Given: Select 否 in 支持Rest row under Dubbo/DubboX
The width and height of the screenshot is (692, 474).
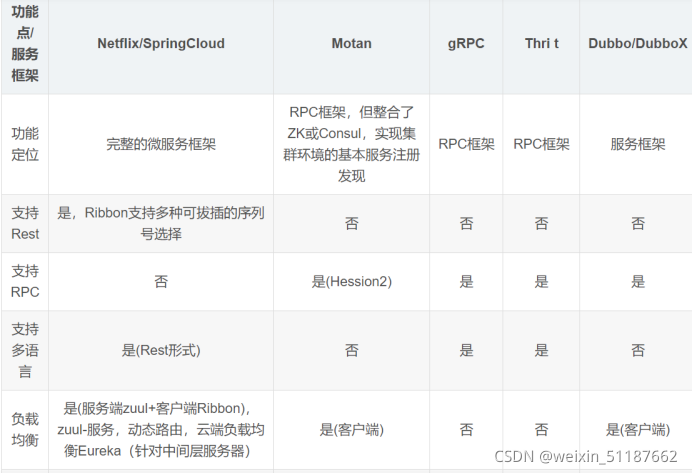Looking at the screenshot, I should (x=638, y=223).
